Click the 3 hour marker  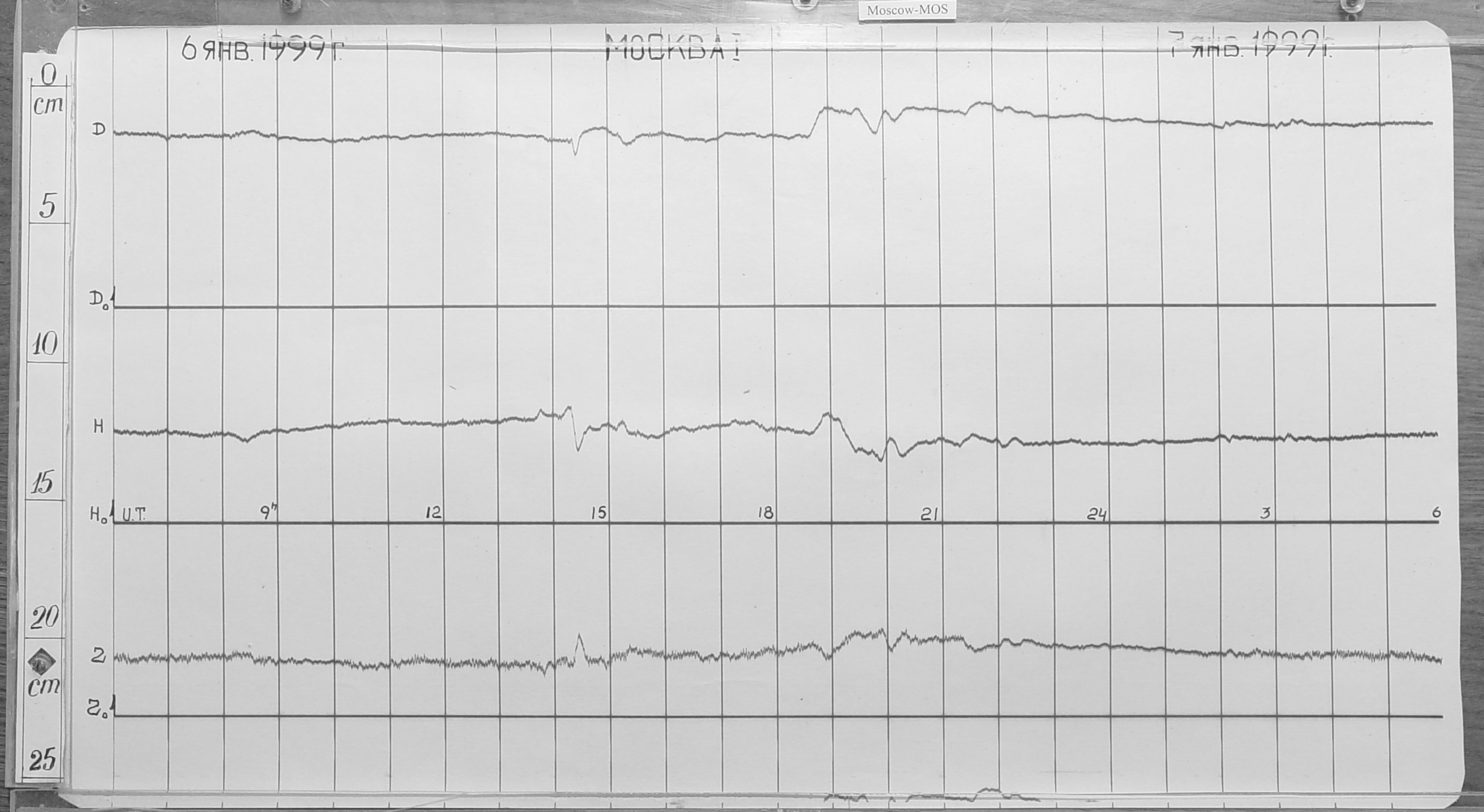tap(1267, 513)
